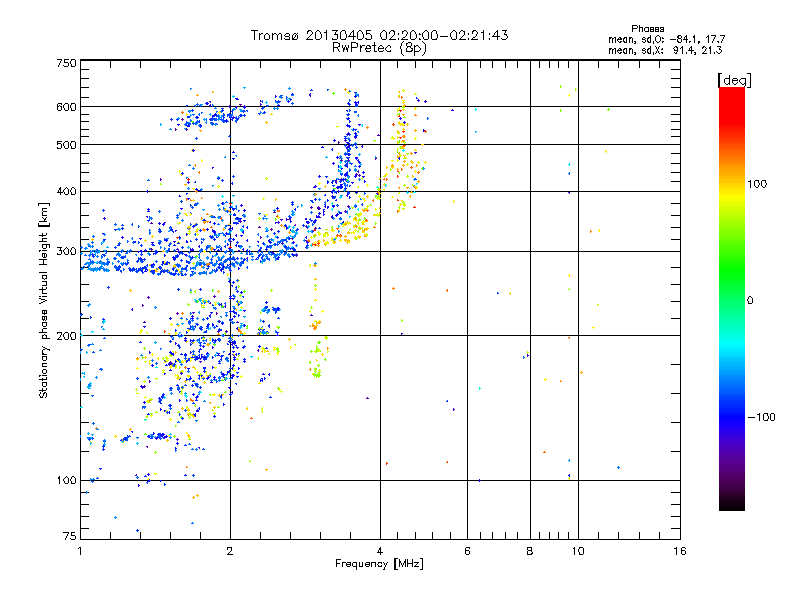Click the colorbar tick label '0'
Viewport: 800px width, 600px height.
click(750, 301)
